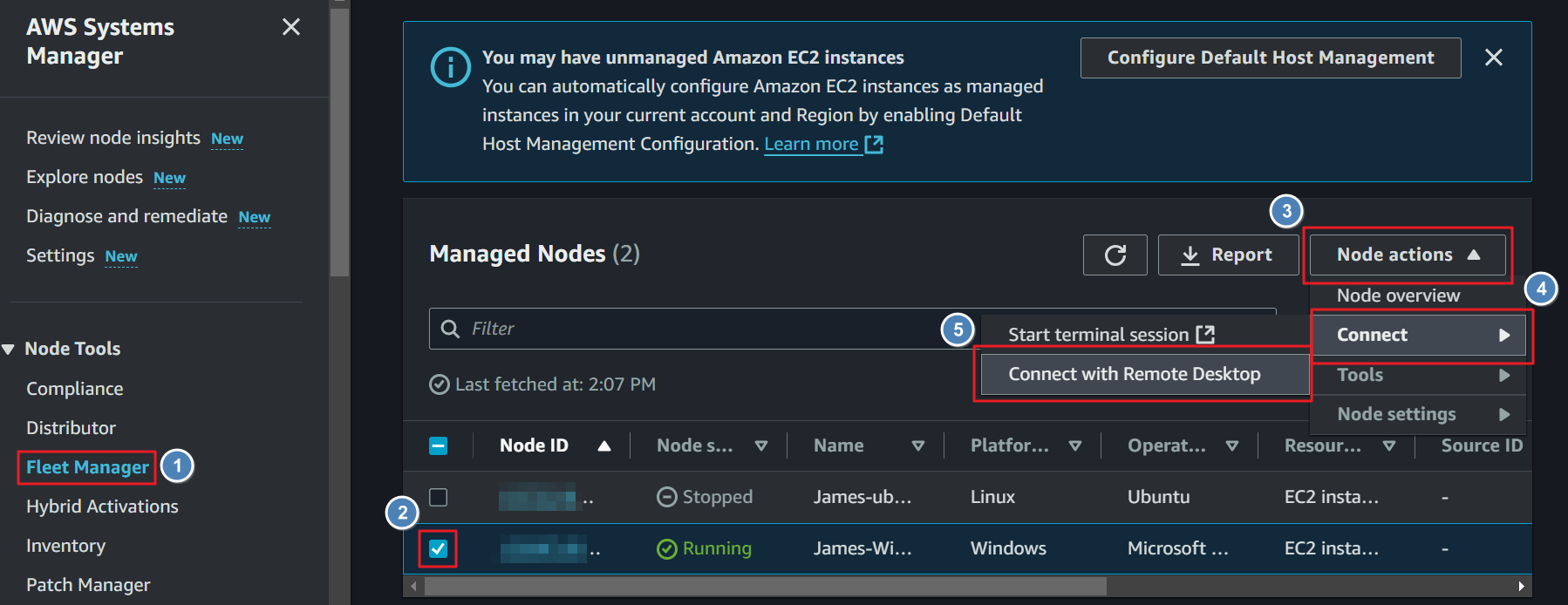Check the stopped James-ub node checkbox
This screenshot has width=1568, height=605.
point(439,497)
